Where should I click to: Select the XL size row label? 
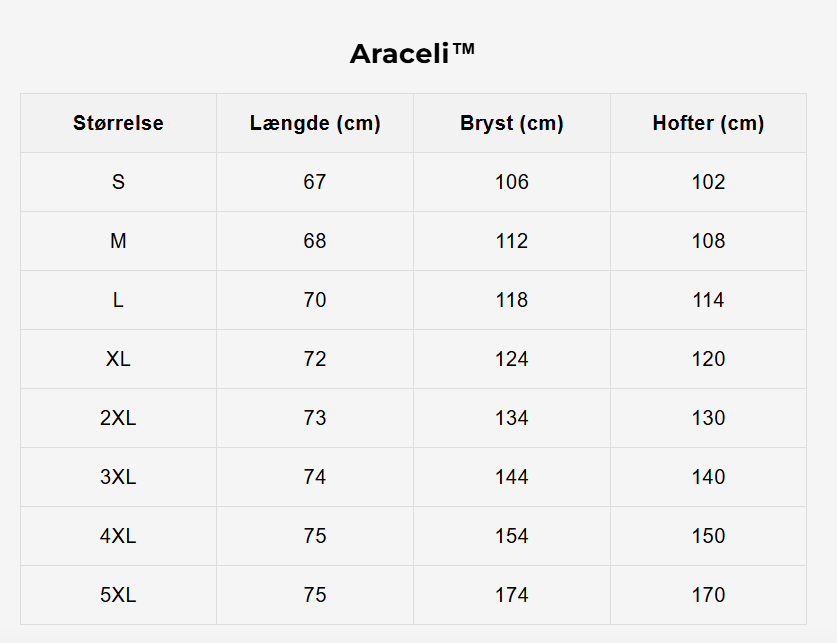(118, 359)
